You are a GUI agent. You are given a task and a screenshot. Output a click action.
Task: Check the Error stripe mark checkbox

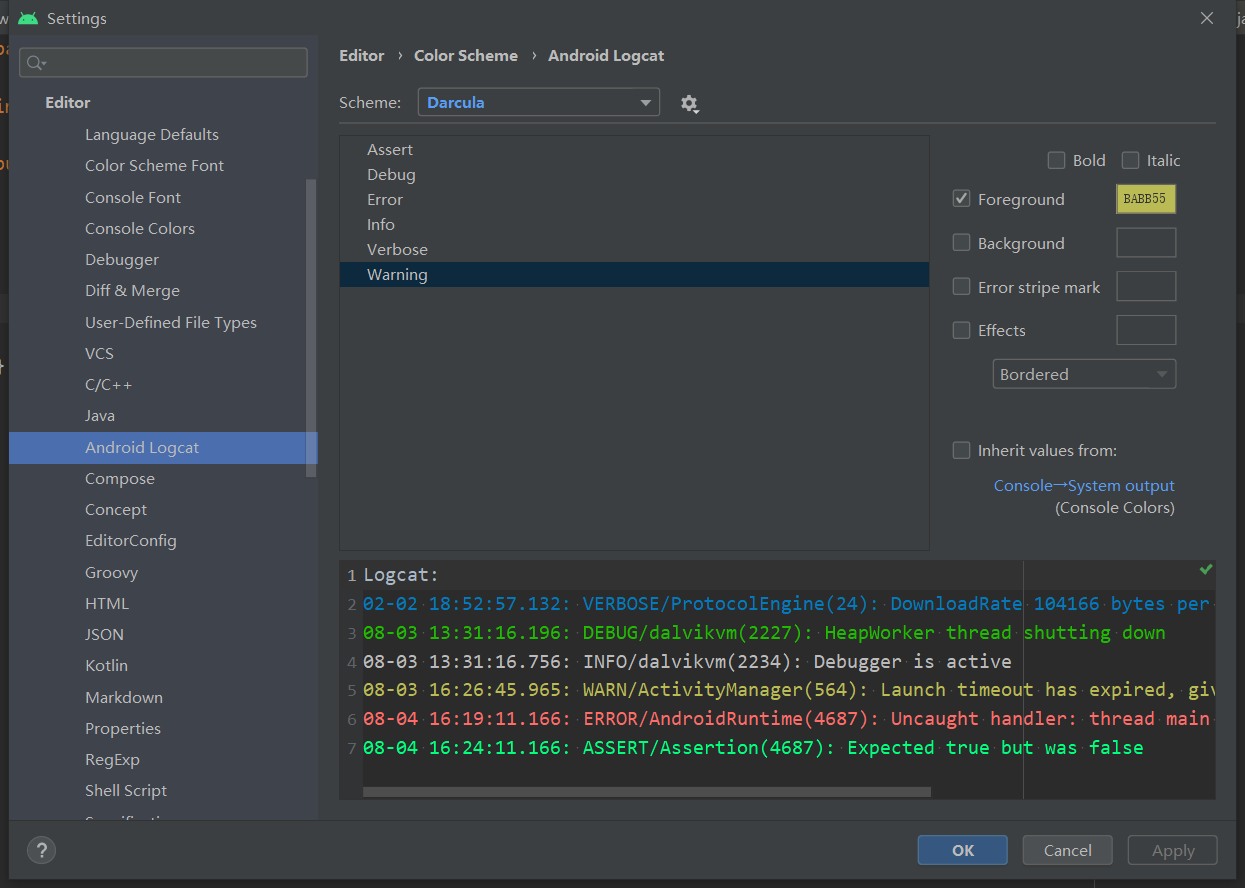click(x=961, y=287)
